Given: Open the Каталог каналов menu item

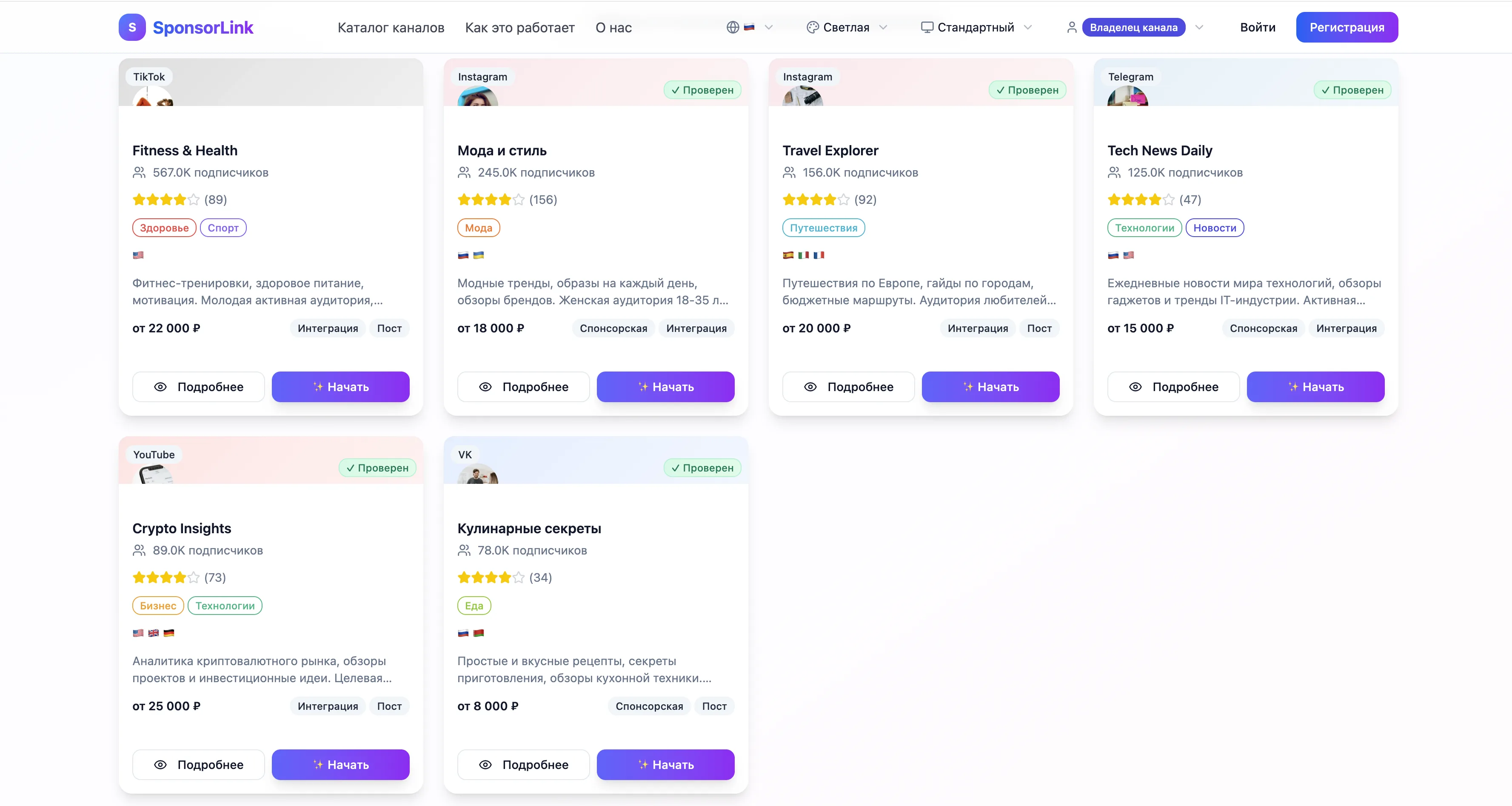Looking at the screenshot, I should click(391, 28).
